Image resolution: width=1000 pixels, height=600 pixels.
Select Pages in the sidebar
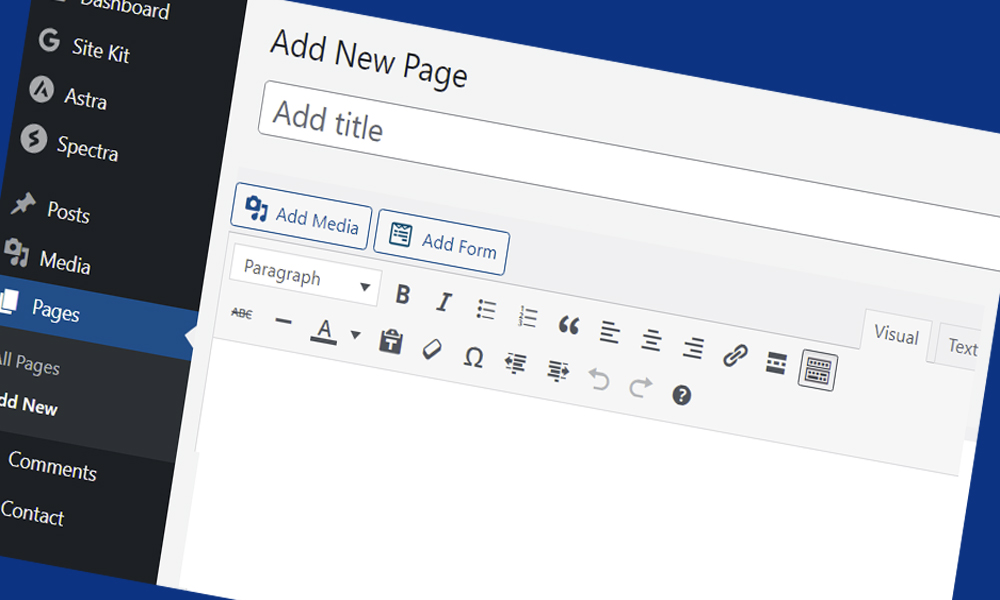pyautogui.click(x=56, y=311)
